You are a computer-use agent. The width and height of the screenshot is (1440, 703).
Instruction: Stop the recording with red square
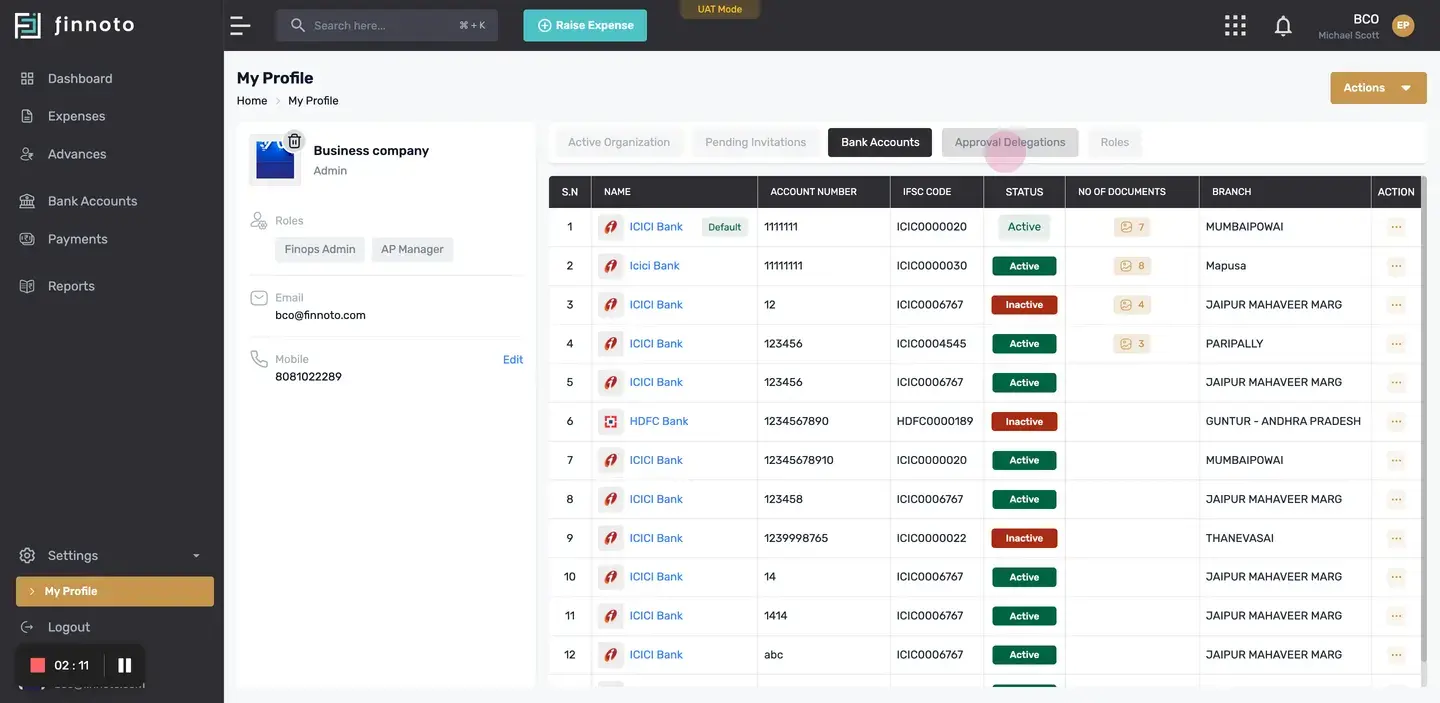tap(38, 665)
